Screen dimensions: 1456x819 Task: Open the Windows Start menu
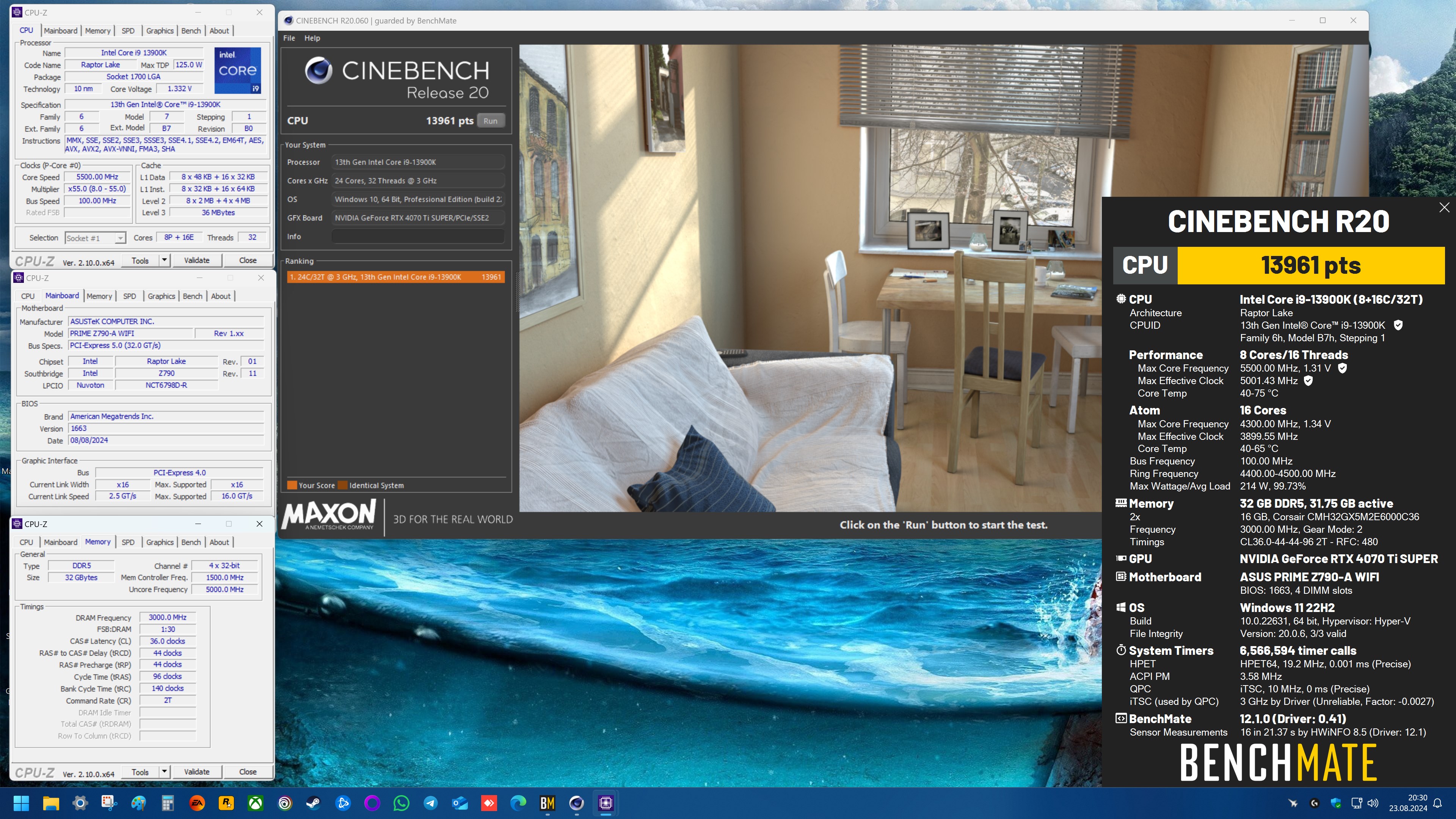(x=22, y=803)
